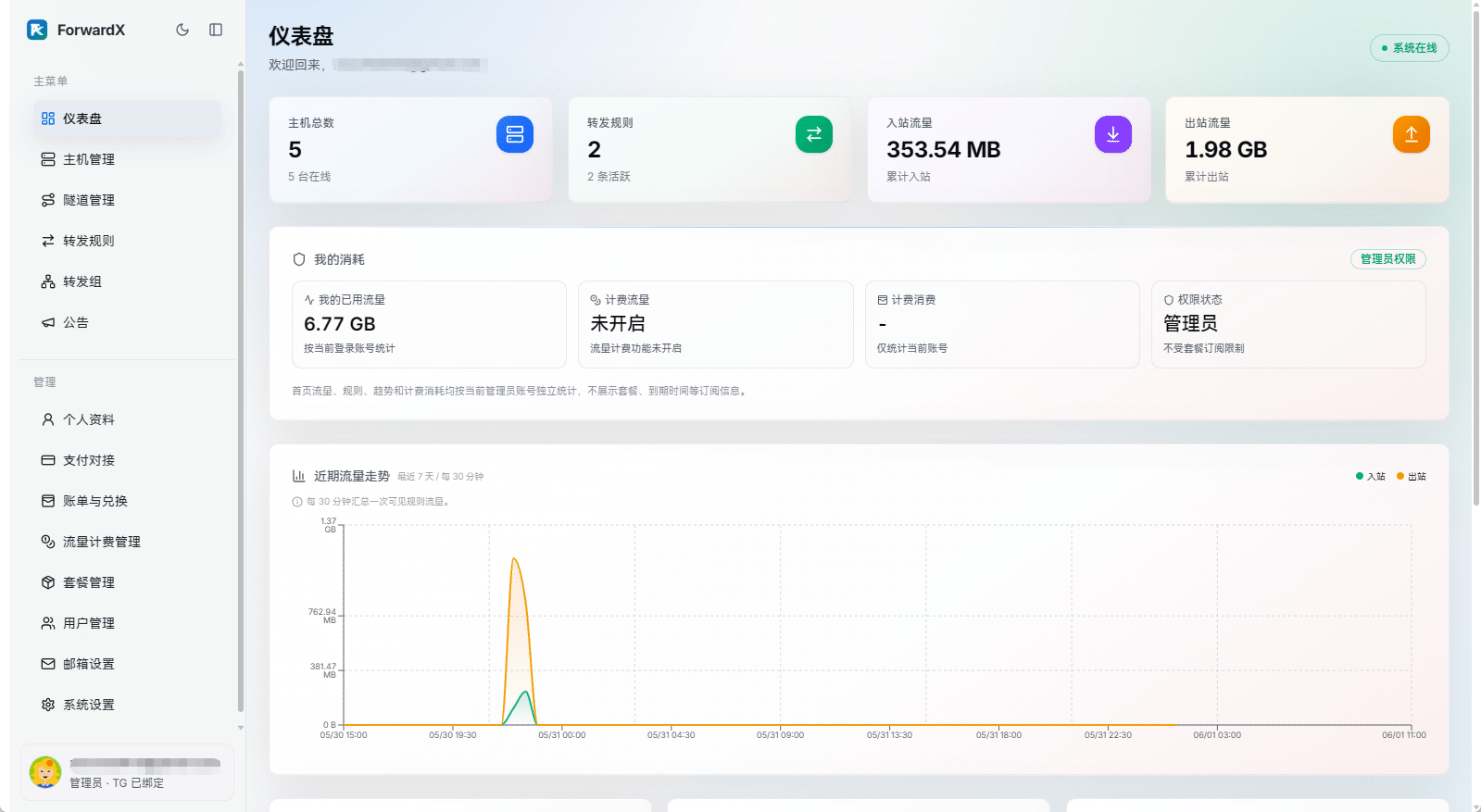Click the orange outbound traffic peak
The image size is (1481, 812).
coord(514,559)
